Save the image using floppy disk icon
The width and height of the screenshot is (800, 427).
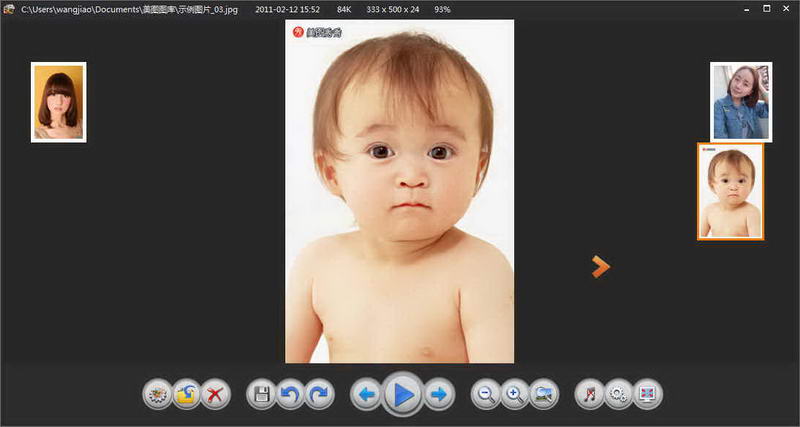261,394
